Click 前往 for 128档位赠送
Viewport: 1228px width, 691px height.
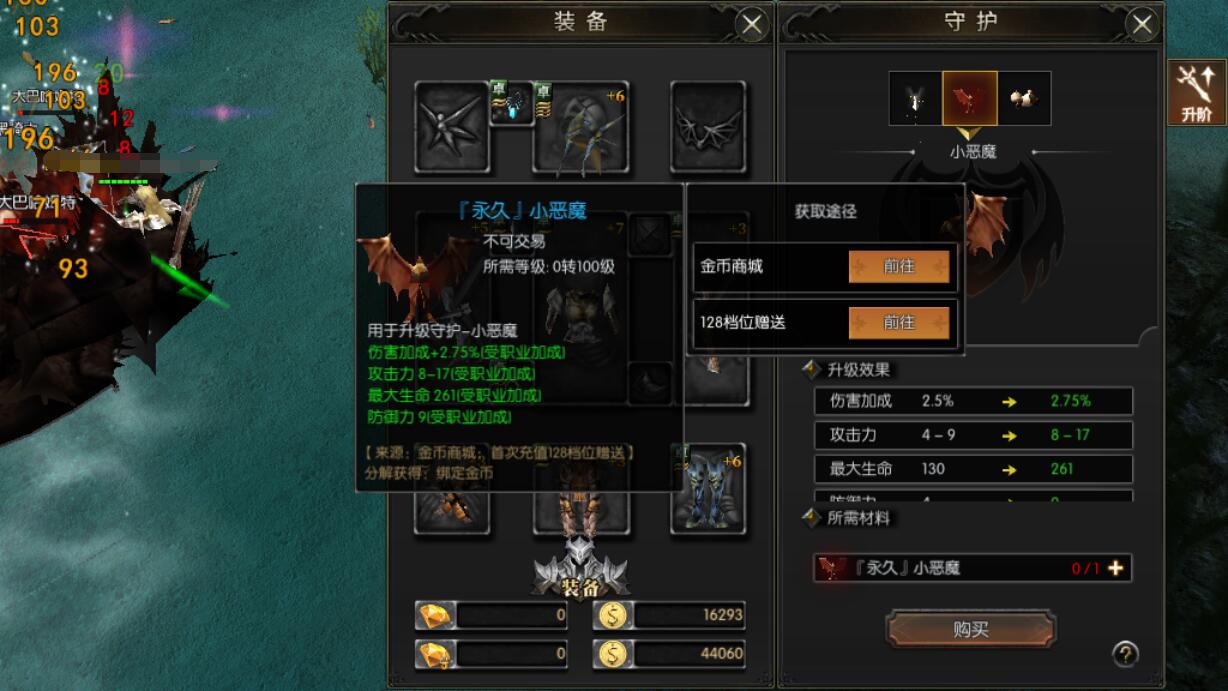click(899, 322)
